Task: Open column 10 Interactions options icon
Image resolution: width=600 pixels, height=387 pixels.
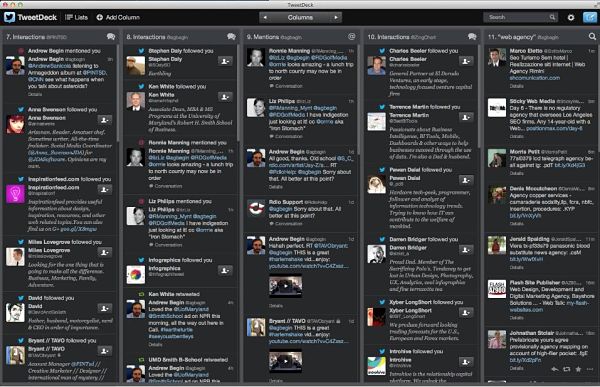Action: point(472,37)
